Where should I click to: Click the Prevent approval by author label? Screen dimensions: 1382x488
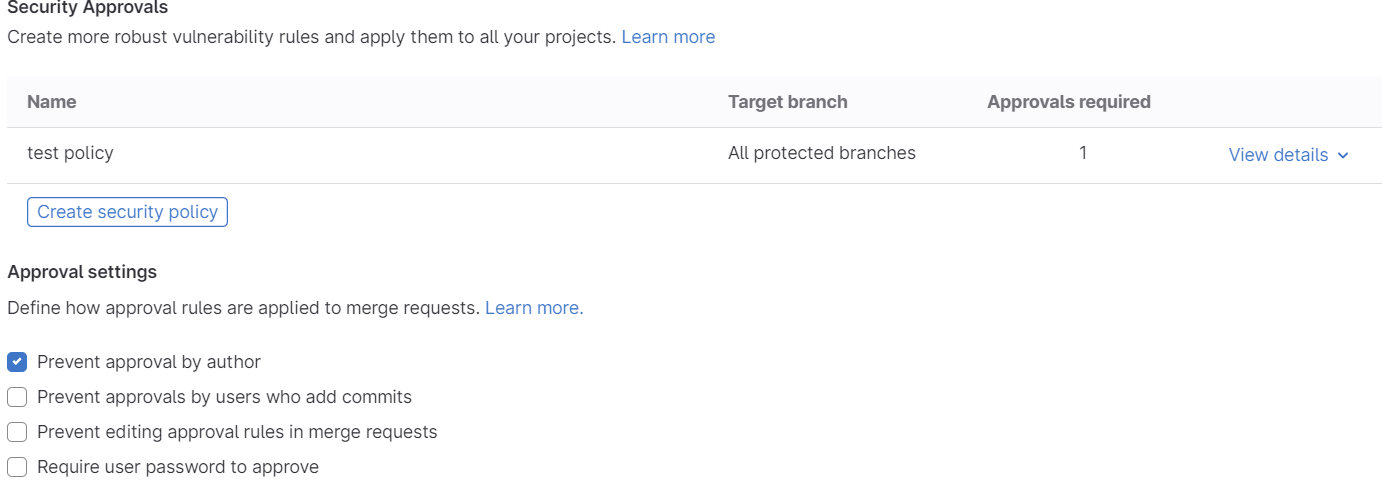pyautogui.click(x=149, y=362)
